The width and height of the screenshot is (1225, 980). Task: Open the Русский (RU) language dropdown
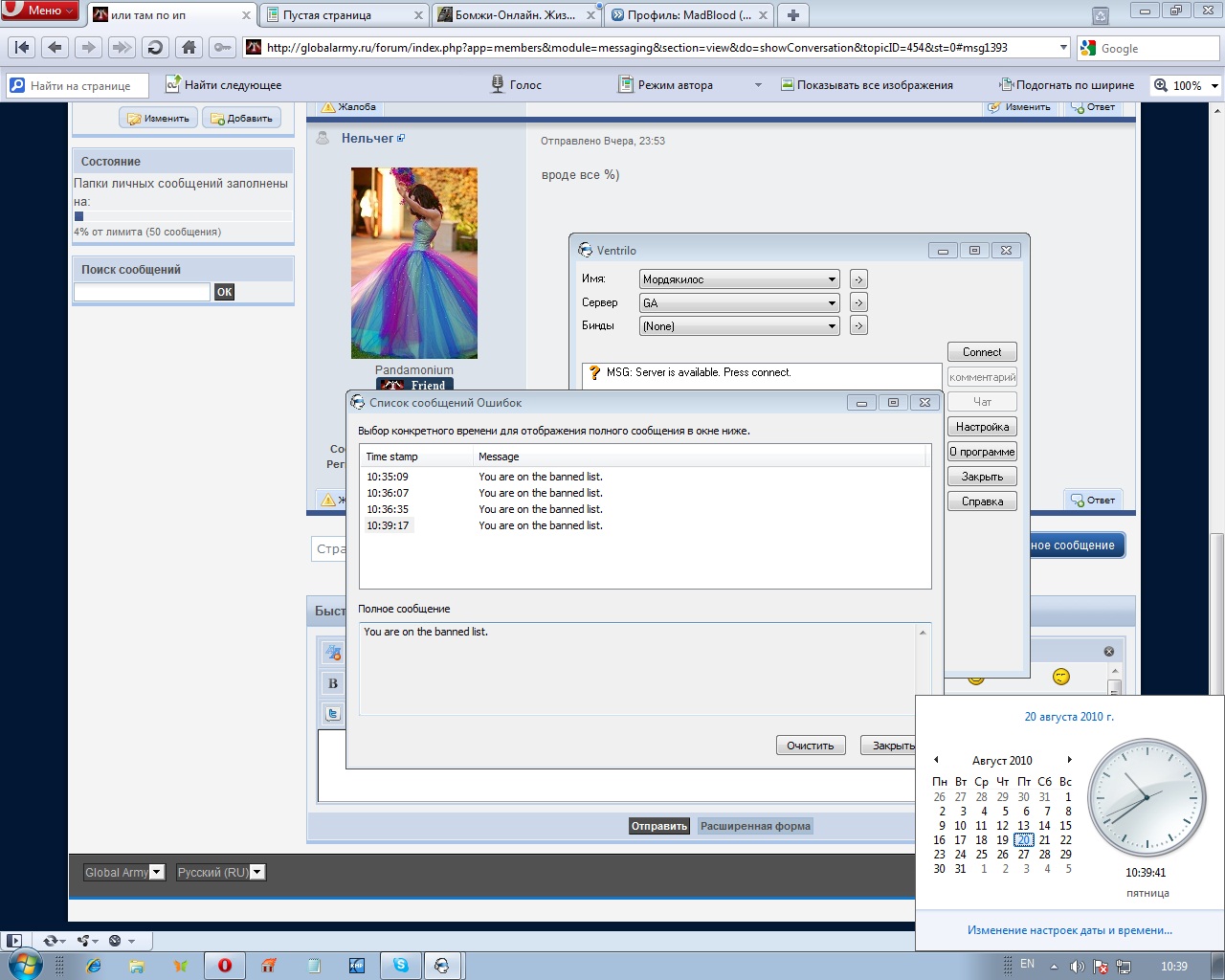tap(219, 872)
